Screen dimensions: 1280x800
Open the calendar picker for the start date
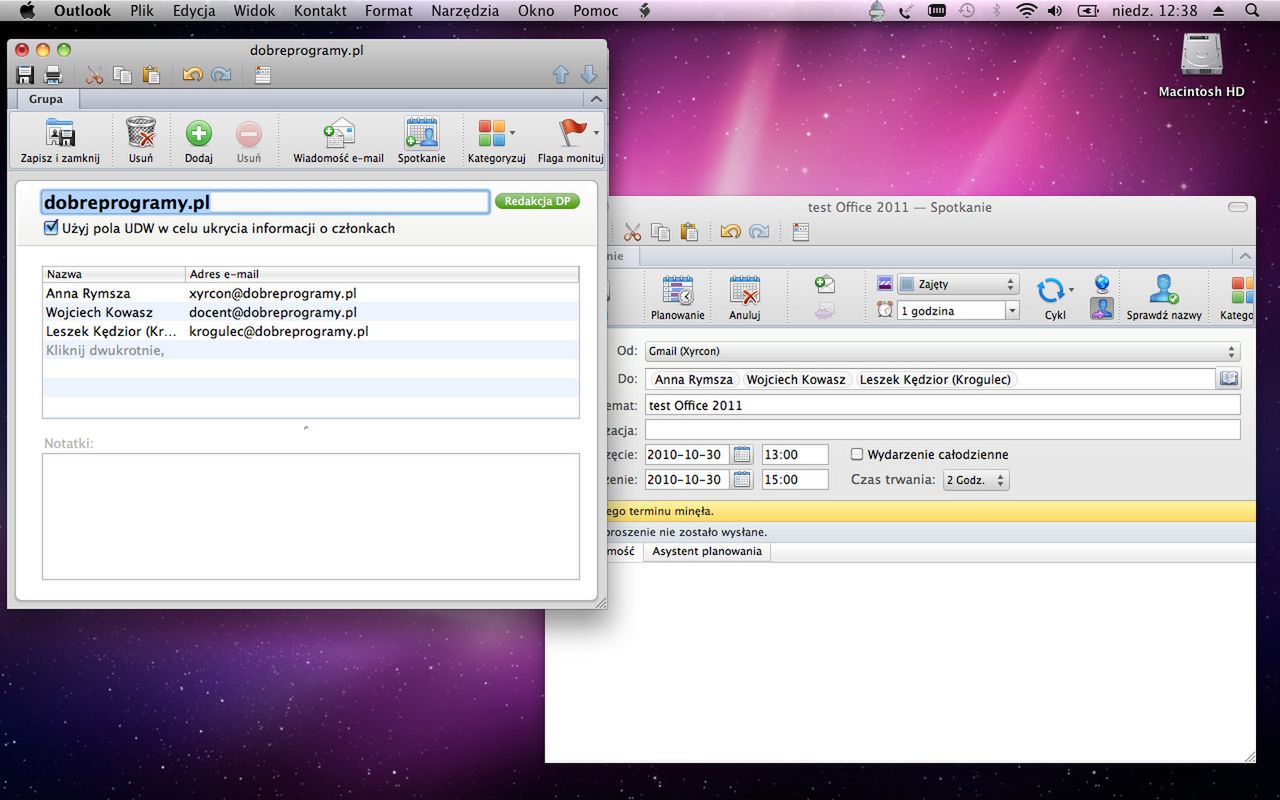(x=741, y=454)
